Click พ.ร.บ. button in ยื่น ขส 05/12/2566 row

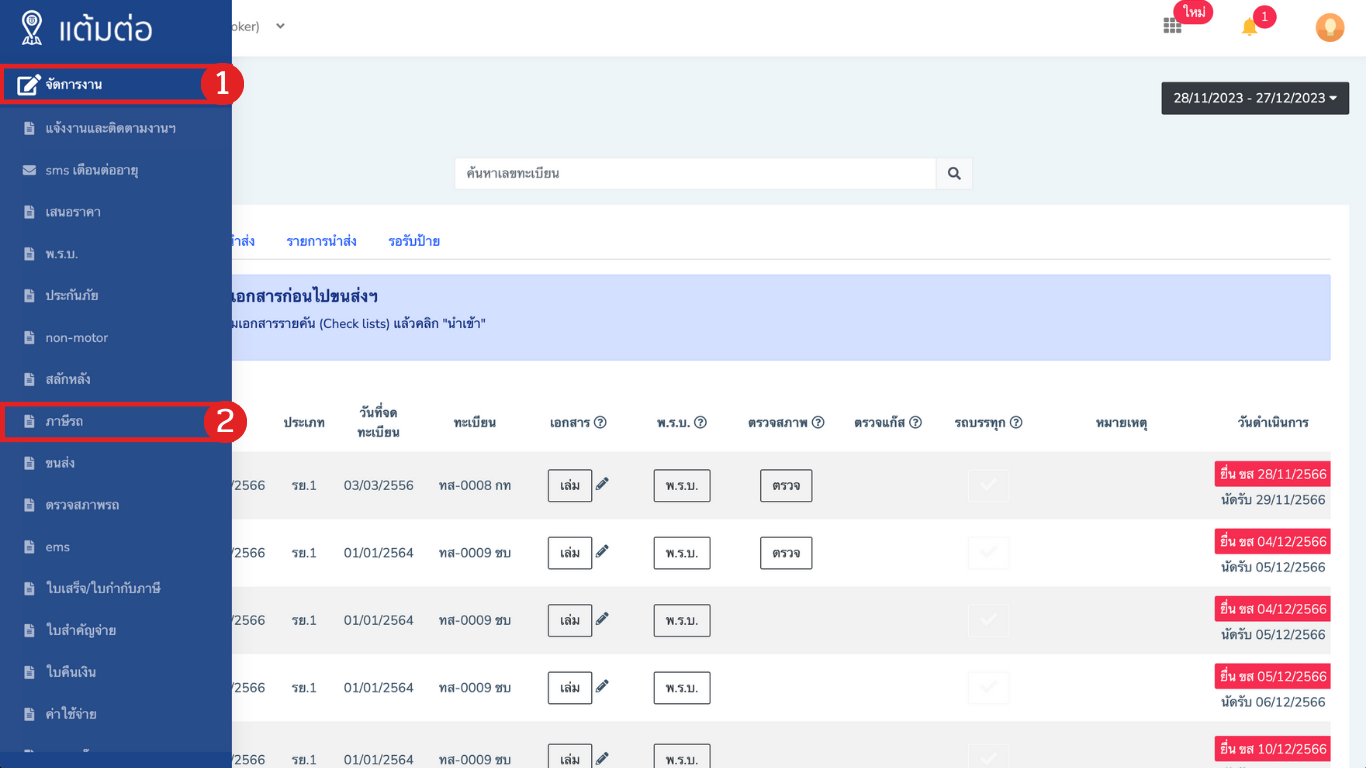(682, 687)
